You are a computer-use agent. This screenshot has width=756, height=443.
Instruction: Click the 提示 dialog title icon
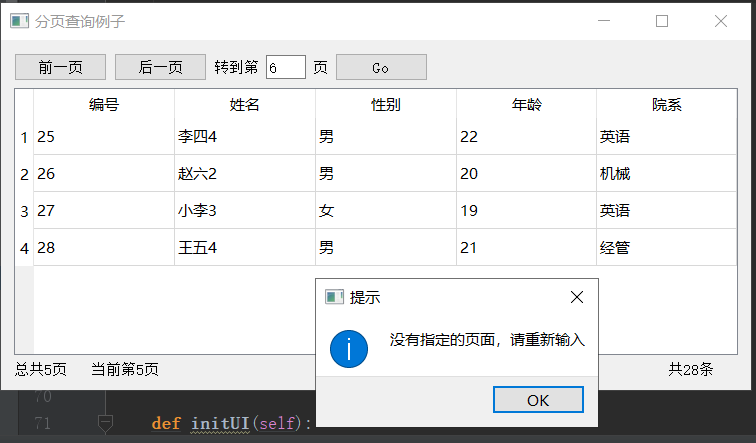pyautogui.click(x=334, y=297)
